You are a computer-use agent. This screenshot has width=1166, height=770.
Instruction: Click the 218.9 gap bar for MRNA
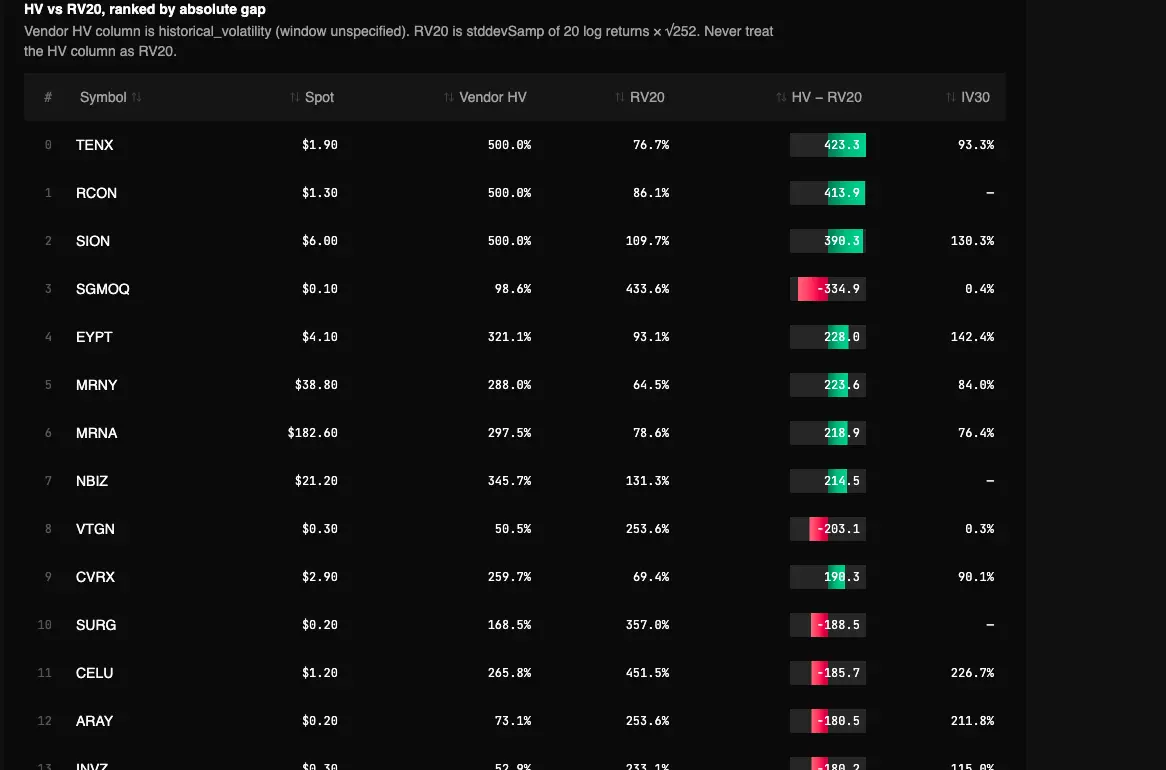pos(828,433)
